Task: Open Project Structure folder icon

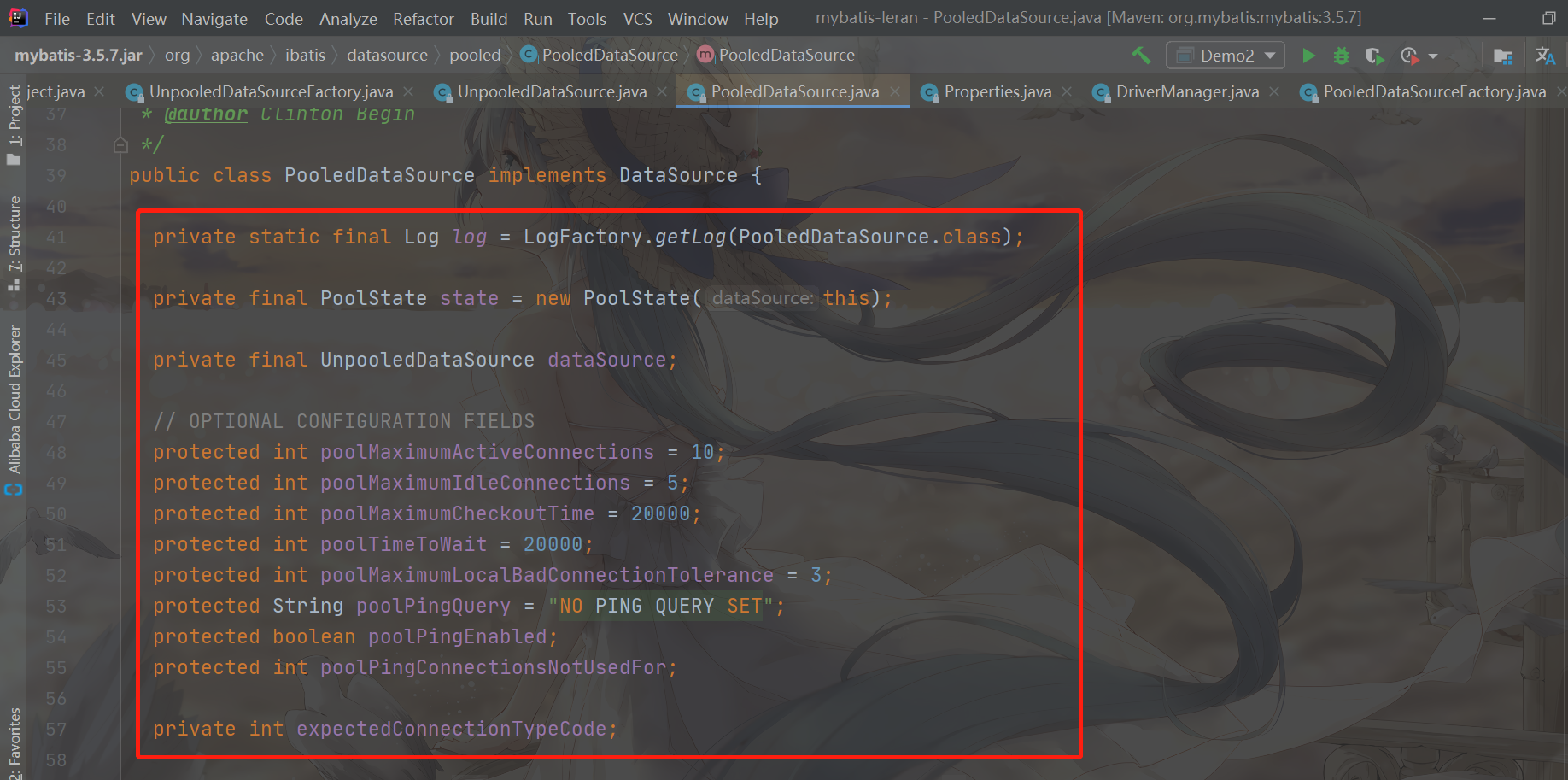Action: coord(1503,56)
